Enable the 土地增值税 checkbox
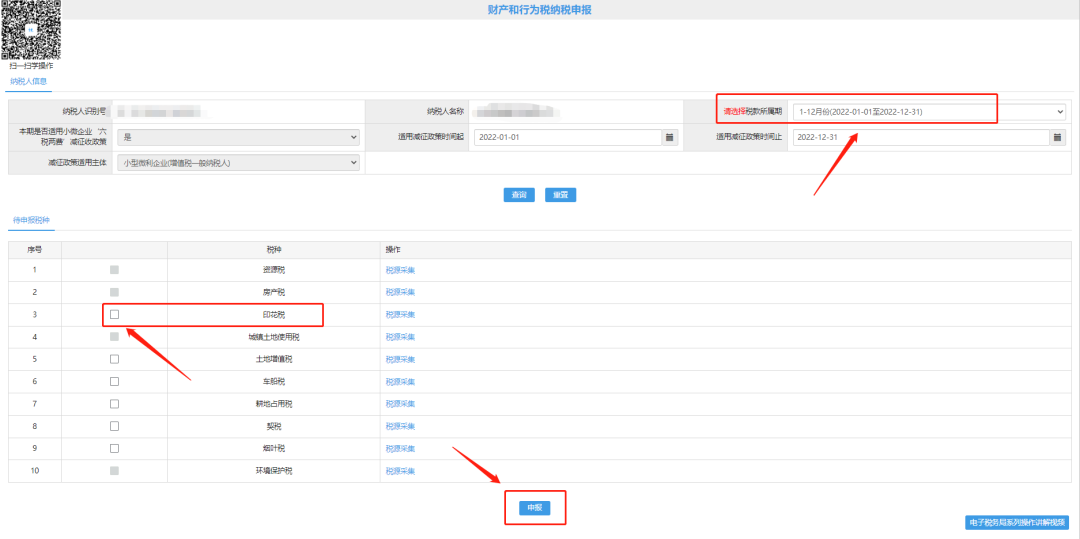The image size is (1080, 539). (x=114, y=359)
